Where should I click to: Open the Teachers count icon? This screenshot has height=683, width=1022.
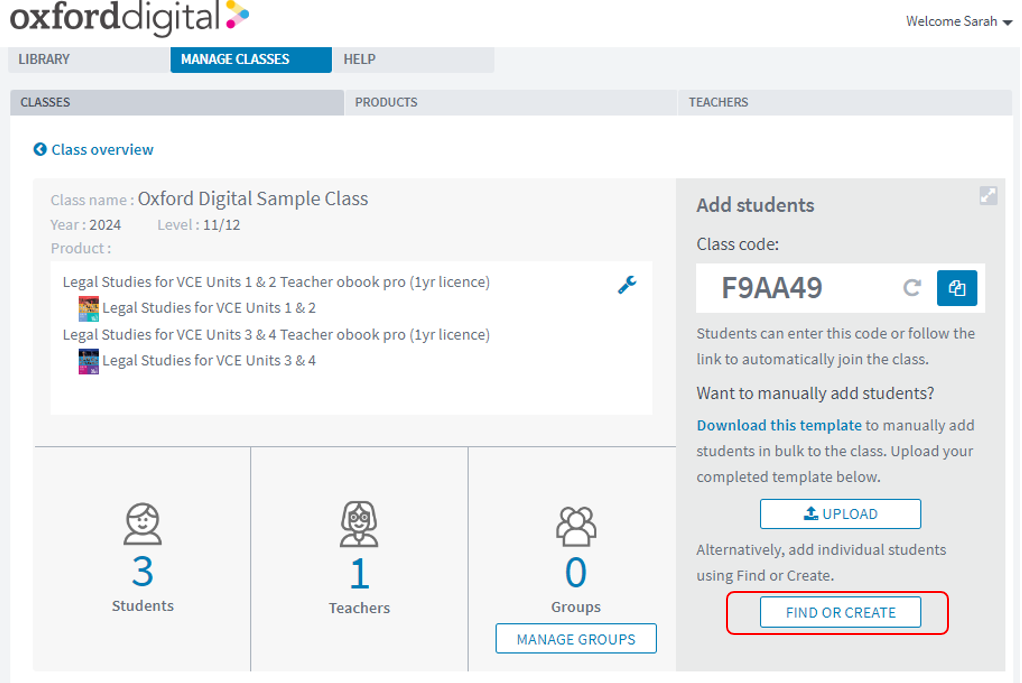click(359, 524)
